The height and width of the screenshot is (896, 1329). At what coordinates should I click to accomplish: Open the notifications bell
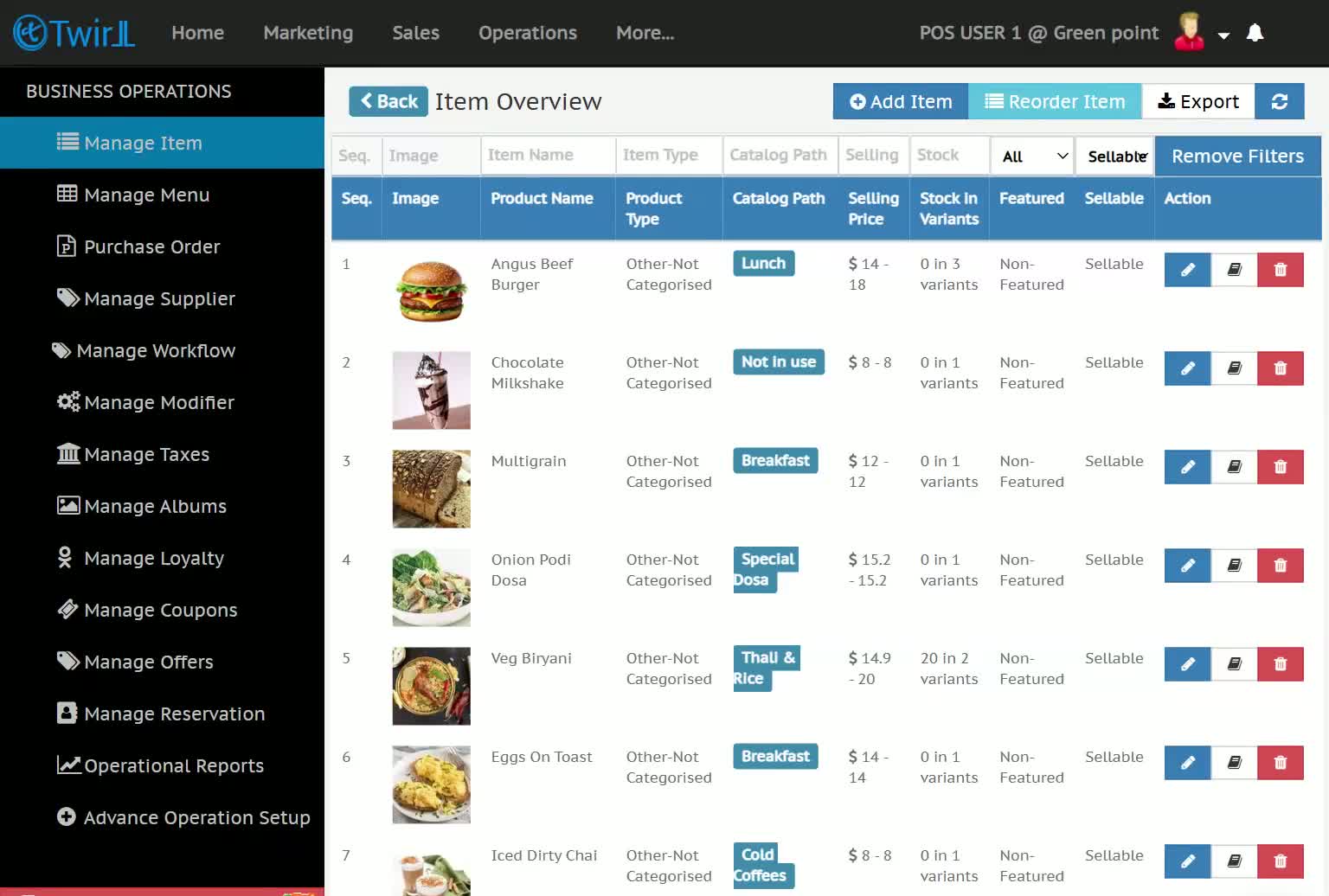coord(1255,33)
